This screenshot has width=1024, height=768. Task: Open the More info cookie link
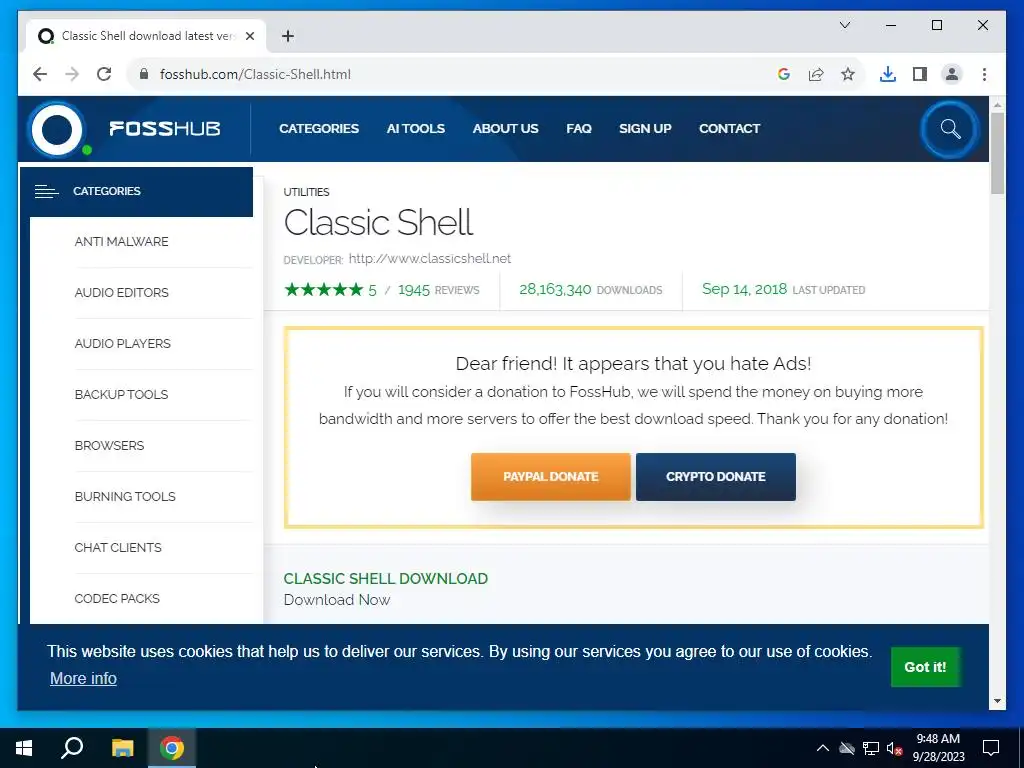pyautogui.click(x=83, y=679)
